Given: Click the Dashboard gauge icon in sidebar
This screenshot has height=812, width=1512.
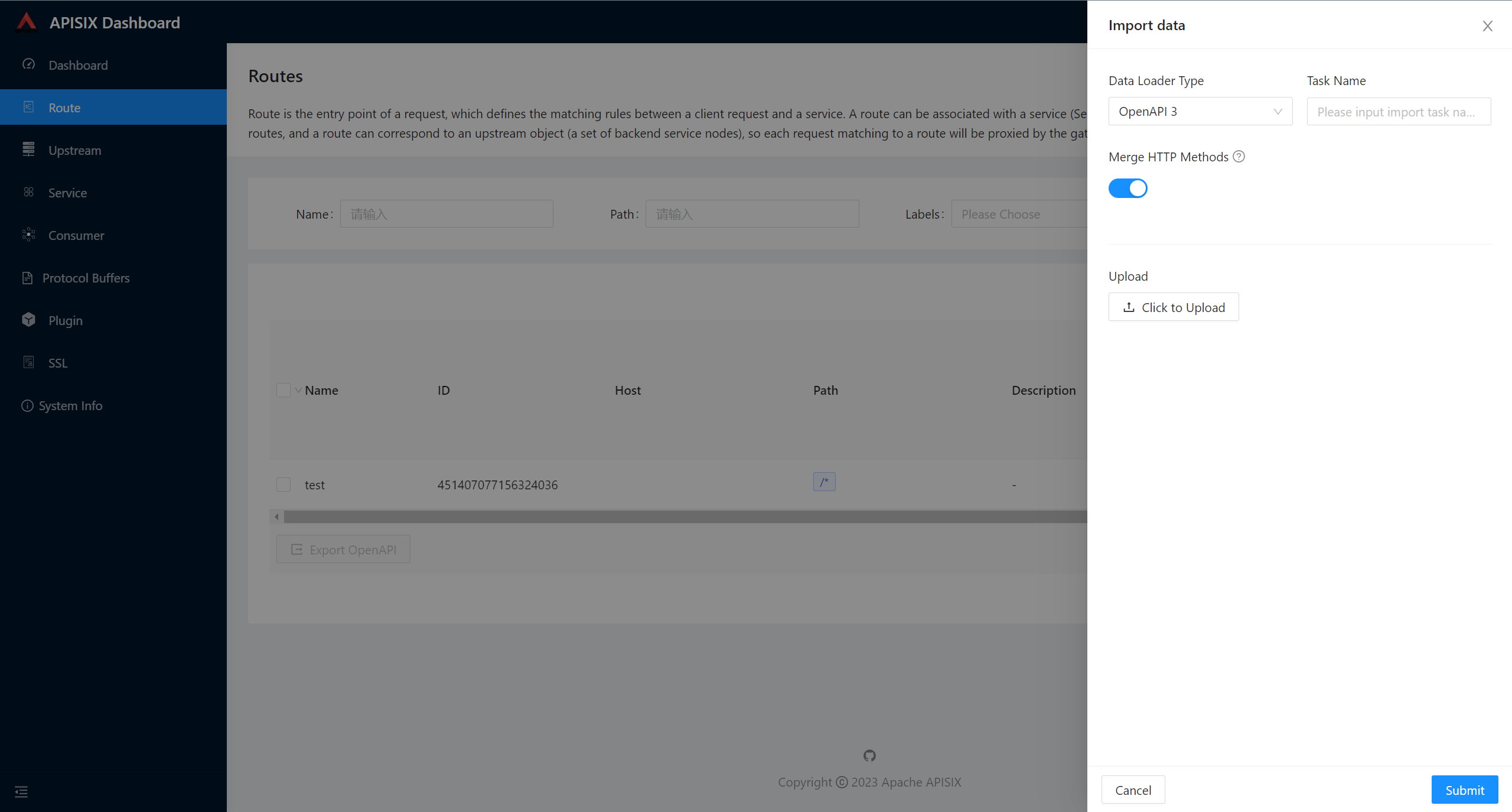Looking at the screenshot, I should 28,64.
